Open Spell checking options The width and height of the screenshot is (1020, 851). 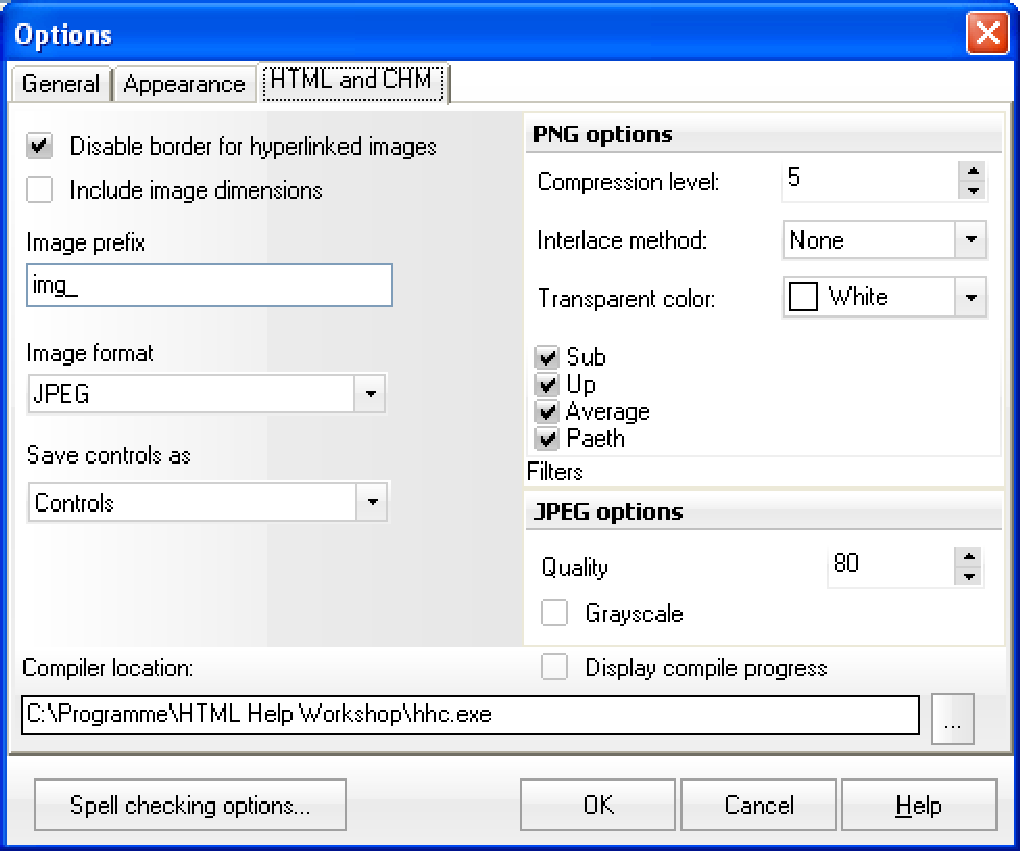click(190, 806)
